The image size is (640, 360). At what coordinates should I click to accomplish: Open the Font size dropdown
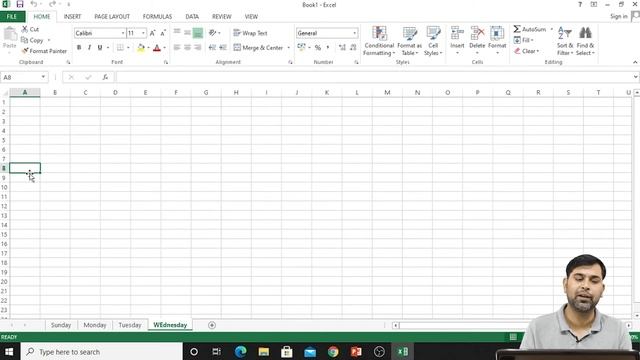(143, 33)
